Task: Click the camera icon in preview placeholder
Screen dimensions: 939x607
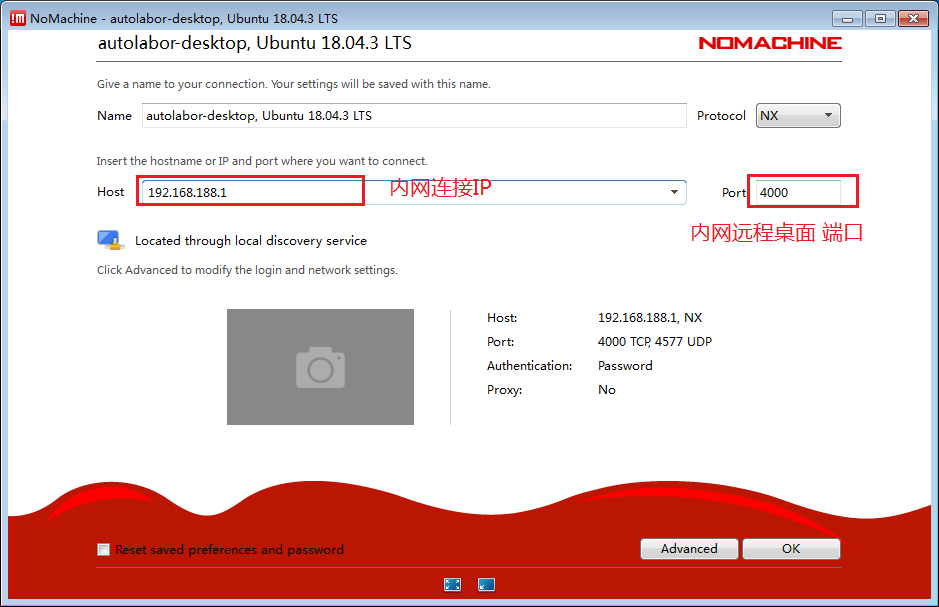Action: click(320, 367)
